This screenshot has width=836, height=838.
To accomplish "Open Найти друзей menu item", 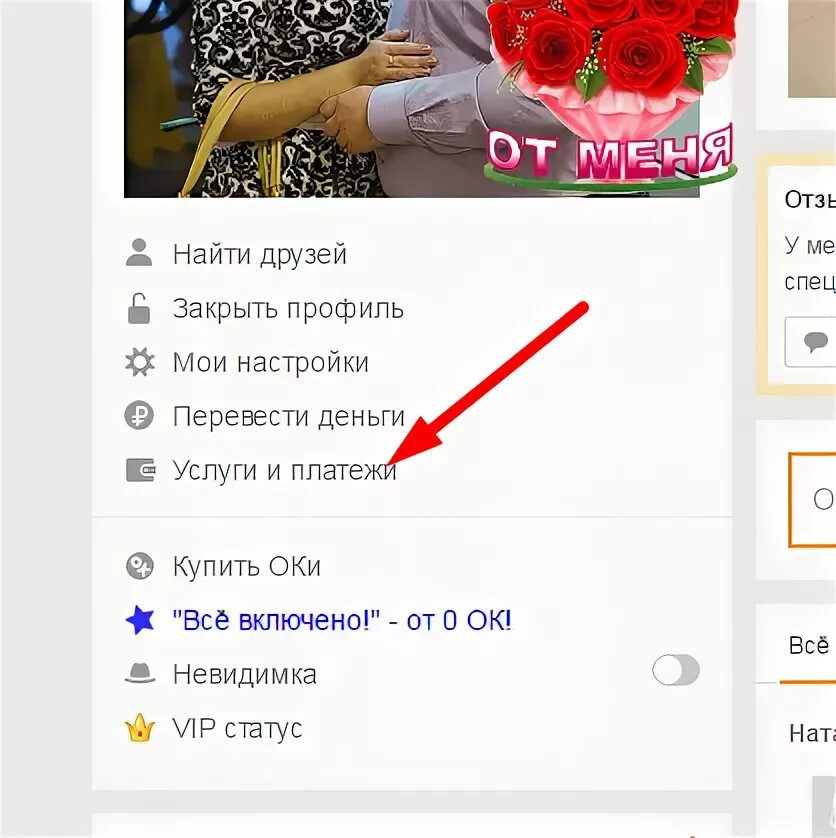I will 260,254.
